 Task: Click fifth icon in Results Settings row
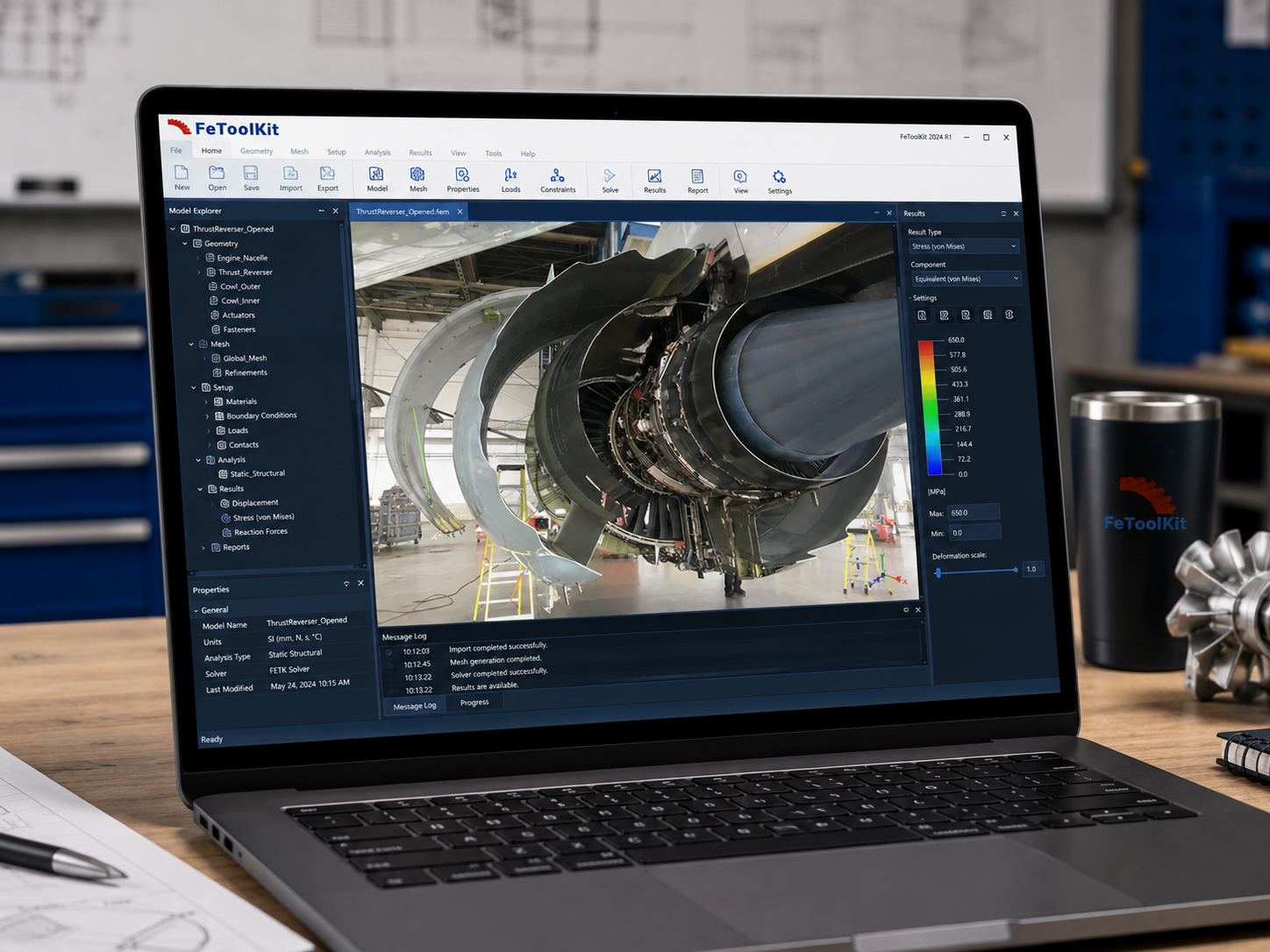[x=1010, y=315]
